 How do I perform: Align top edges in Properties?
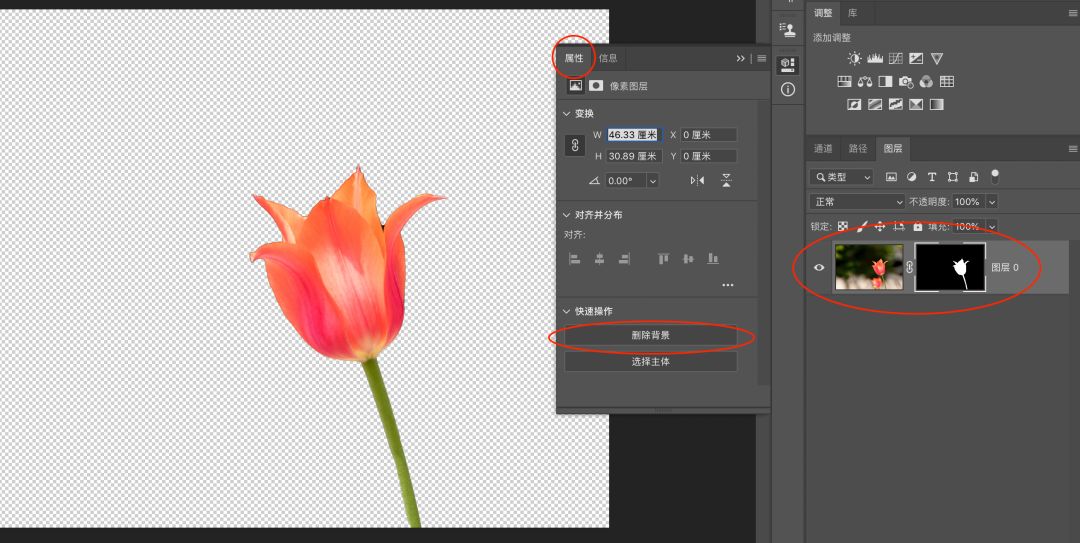[663, 259]
